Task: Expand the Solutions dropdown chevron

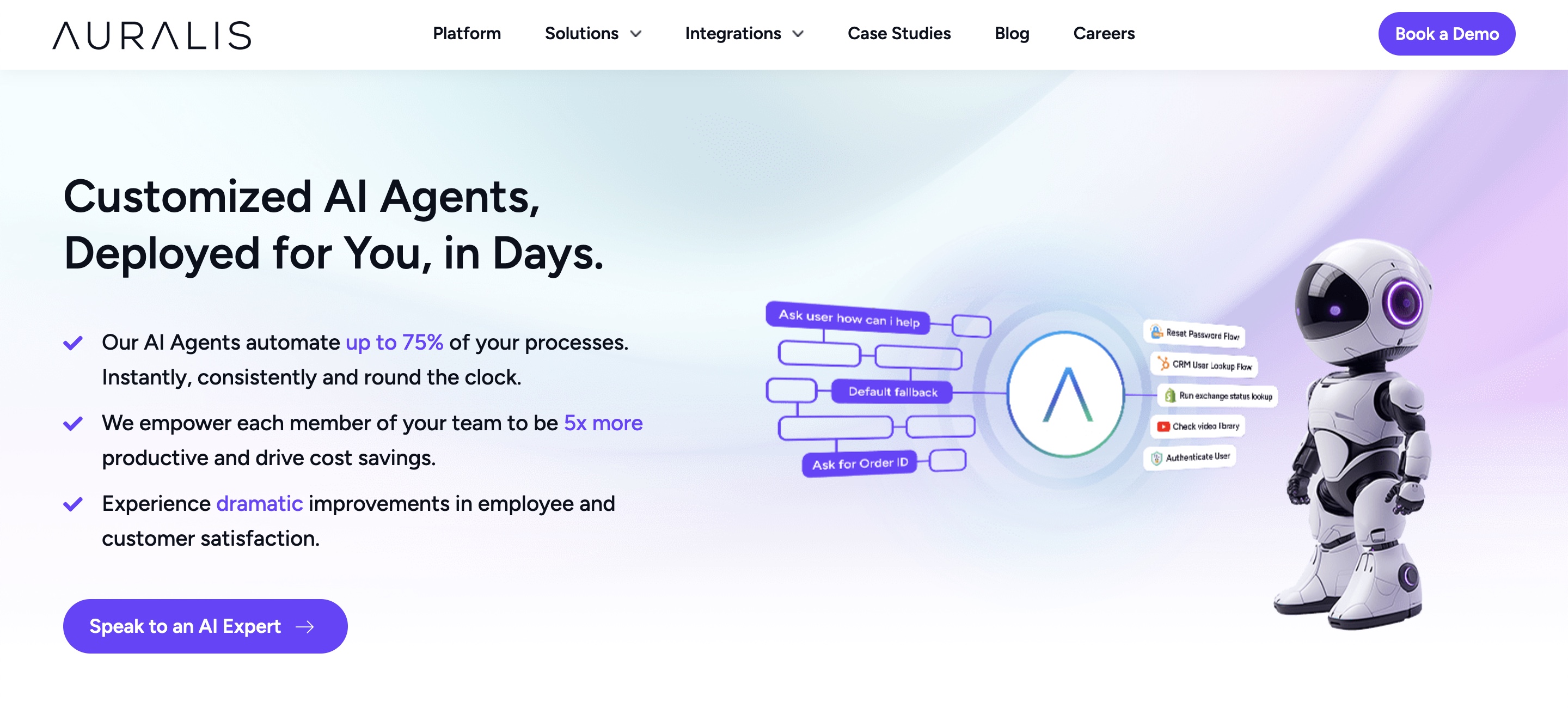Action: 635,34
